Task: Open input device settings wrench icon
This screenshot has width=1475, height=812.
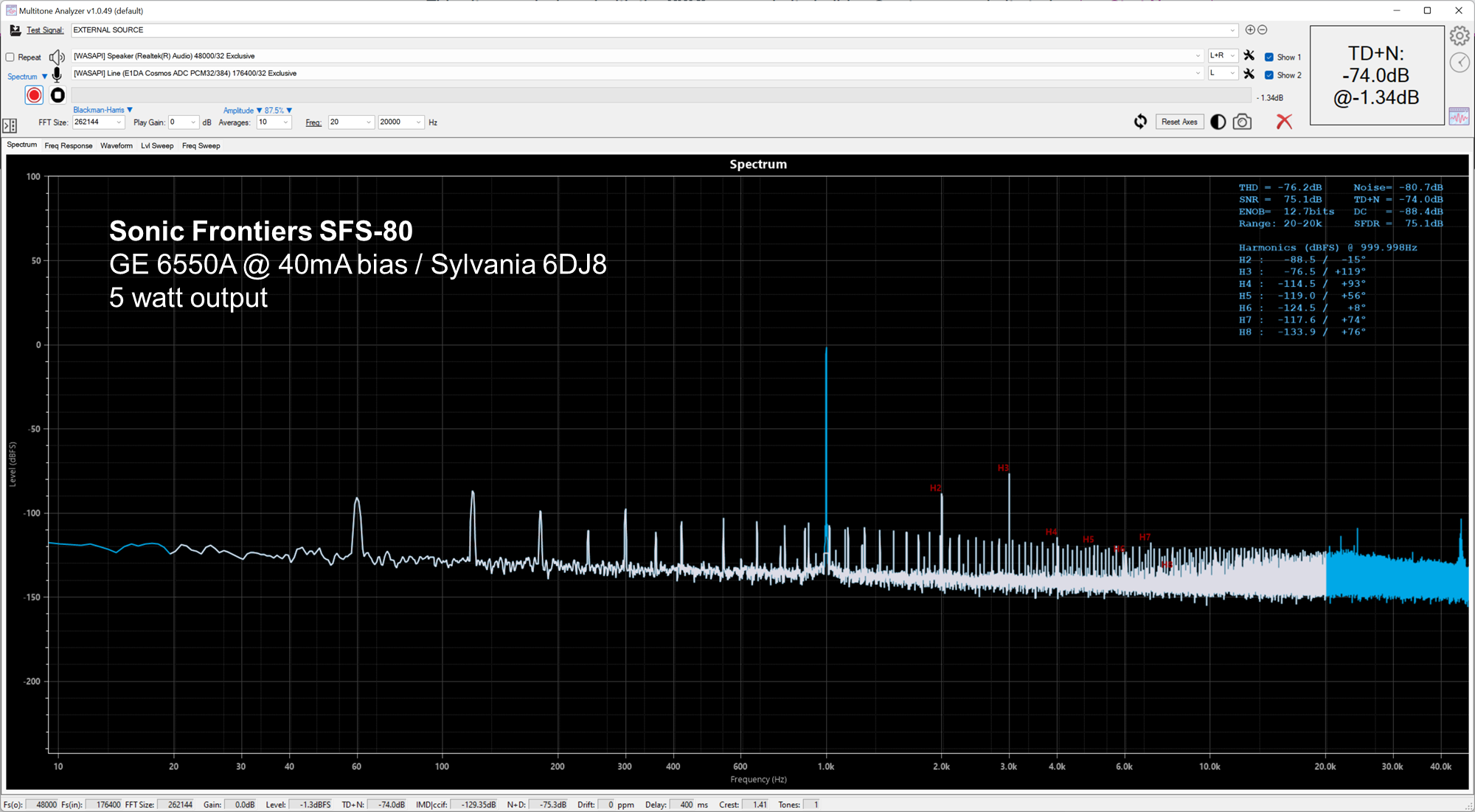Action: 1249,74
